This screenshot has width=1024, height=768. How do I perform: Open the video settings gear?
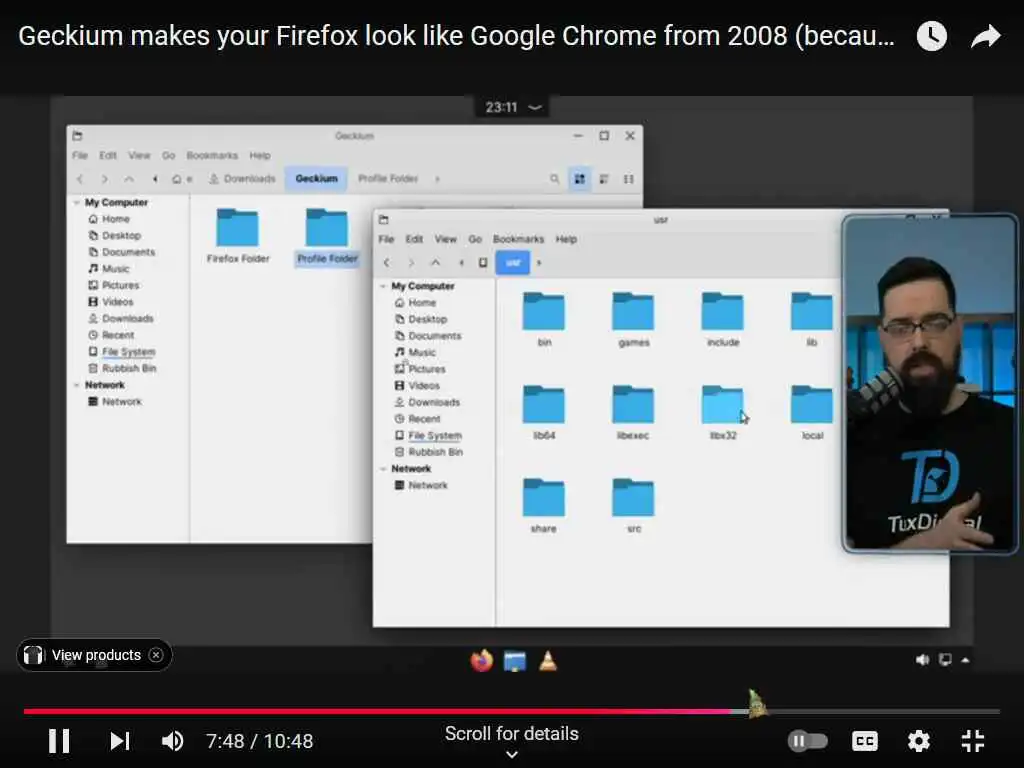pyautogui.click(x=918, y=741)
